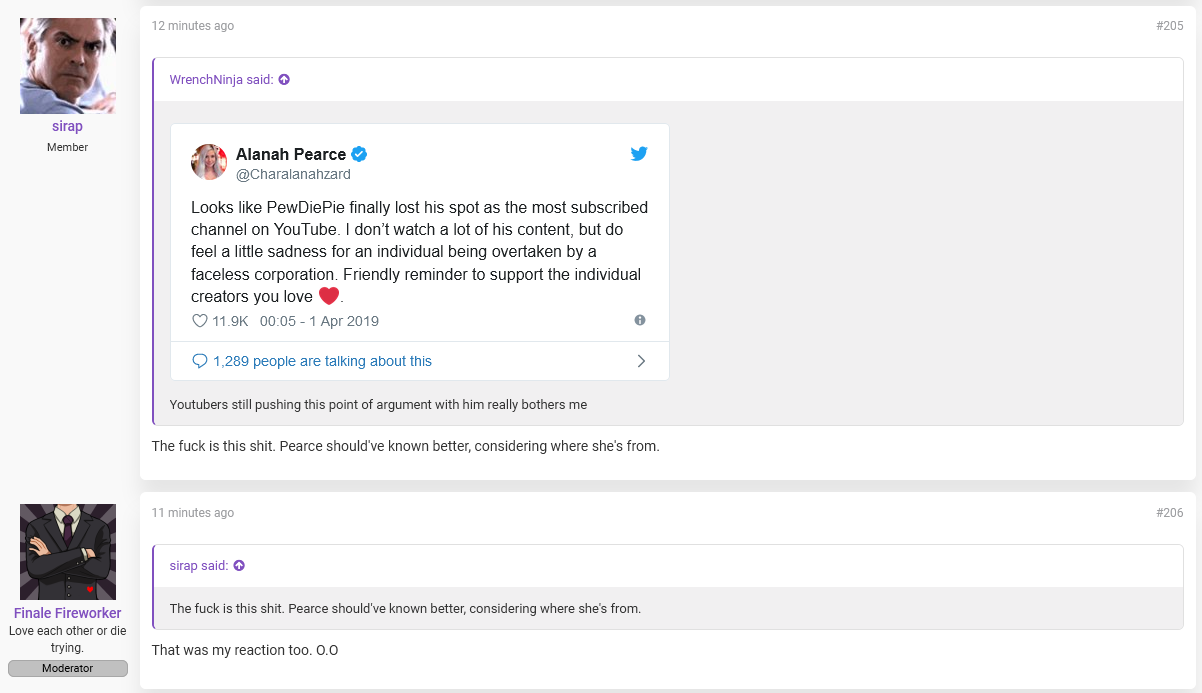1202x693 pixels.
Task: Open Finale Fireworker's avatar image
Action: tap(68, 552)
